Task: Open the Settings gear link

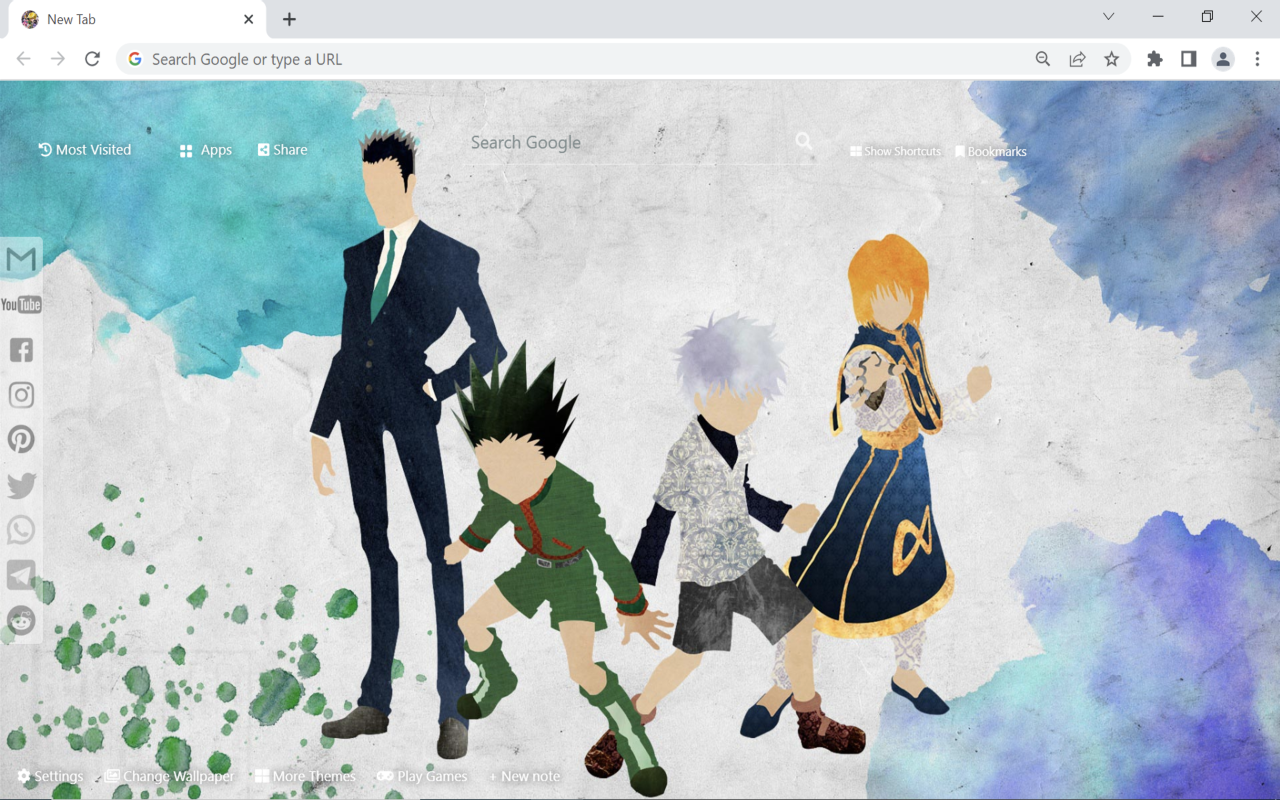Action: tap(50, 776)
